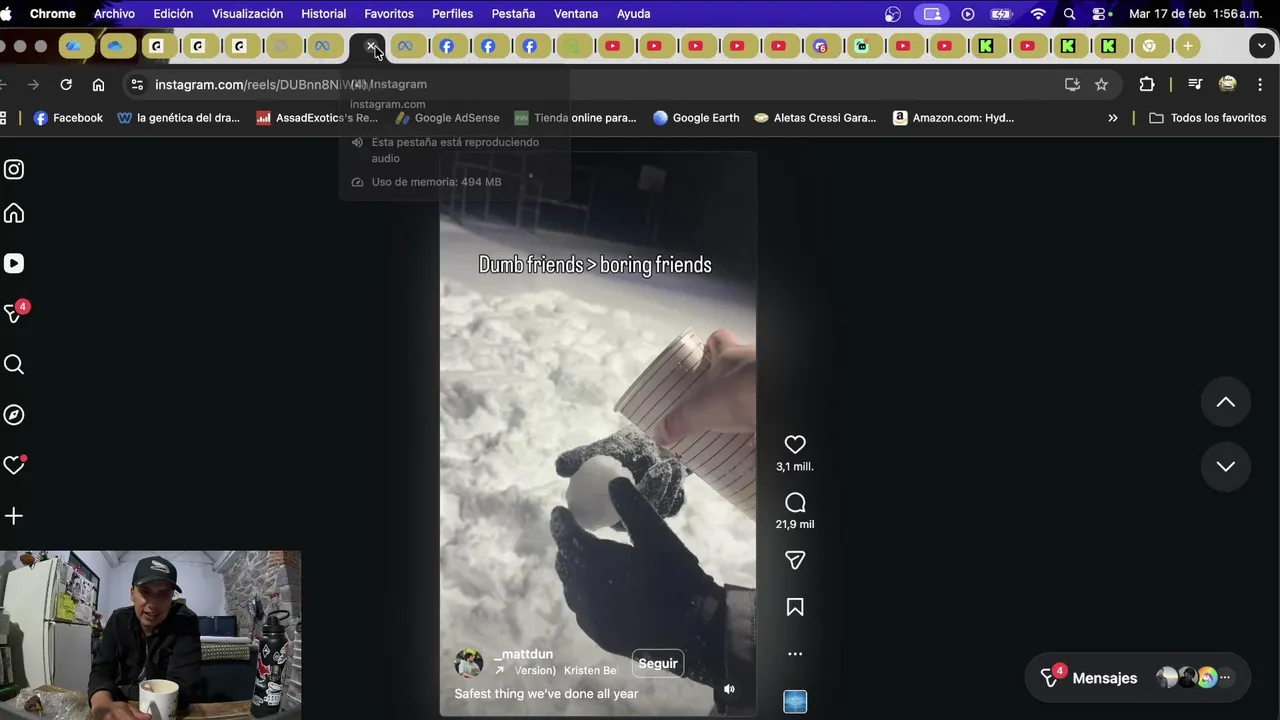1280x720 pixels.
Task: Open Notifications heart icon in sidebar
Action: (x=14, y=465)
